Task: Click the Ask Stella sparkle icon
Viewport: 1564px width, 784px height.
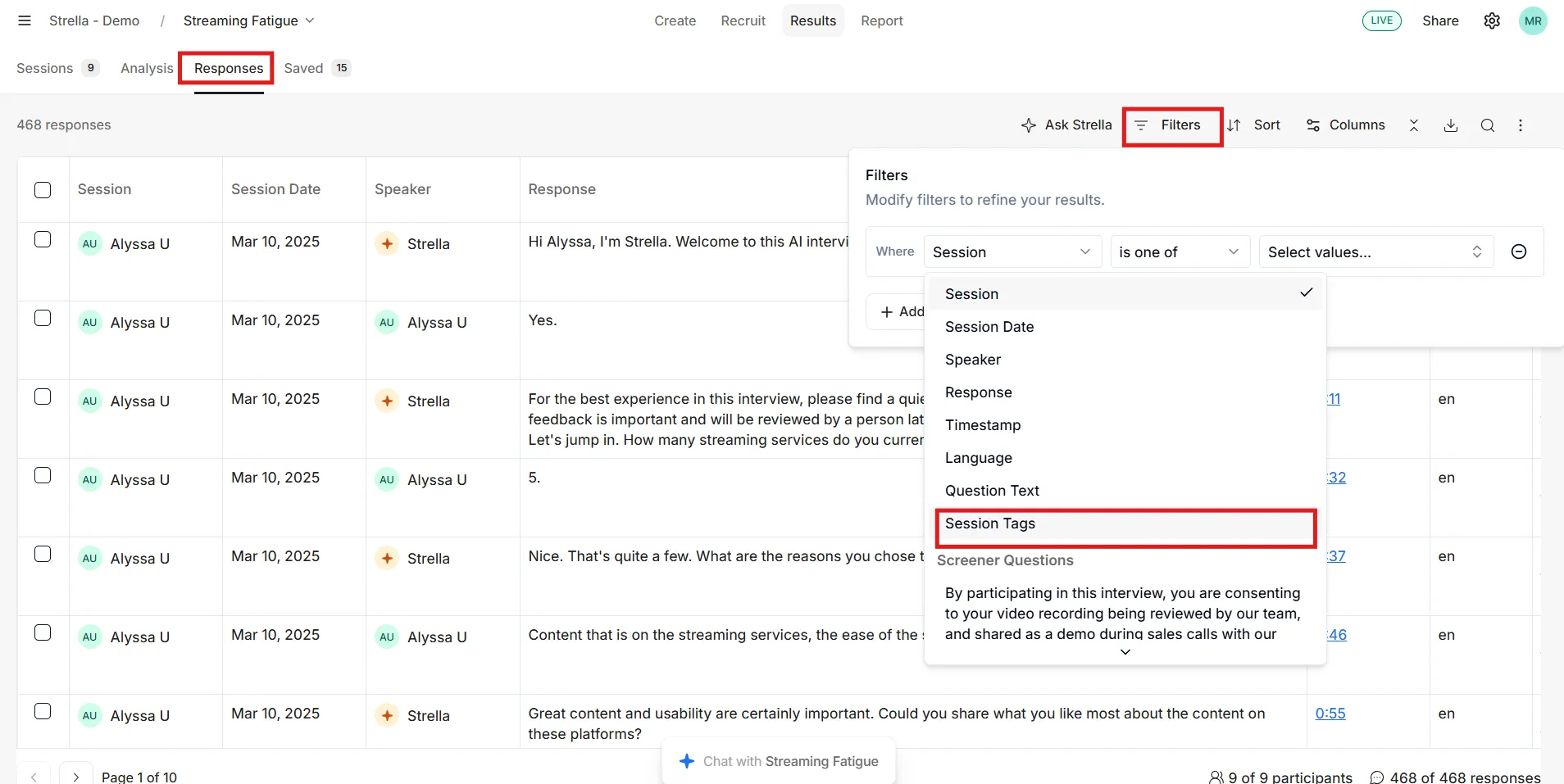Action: (x=1029, y=125)
